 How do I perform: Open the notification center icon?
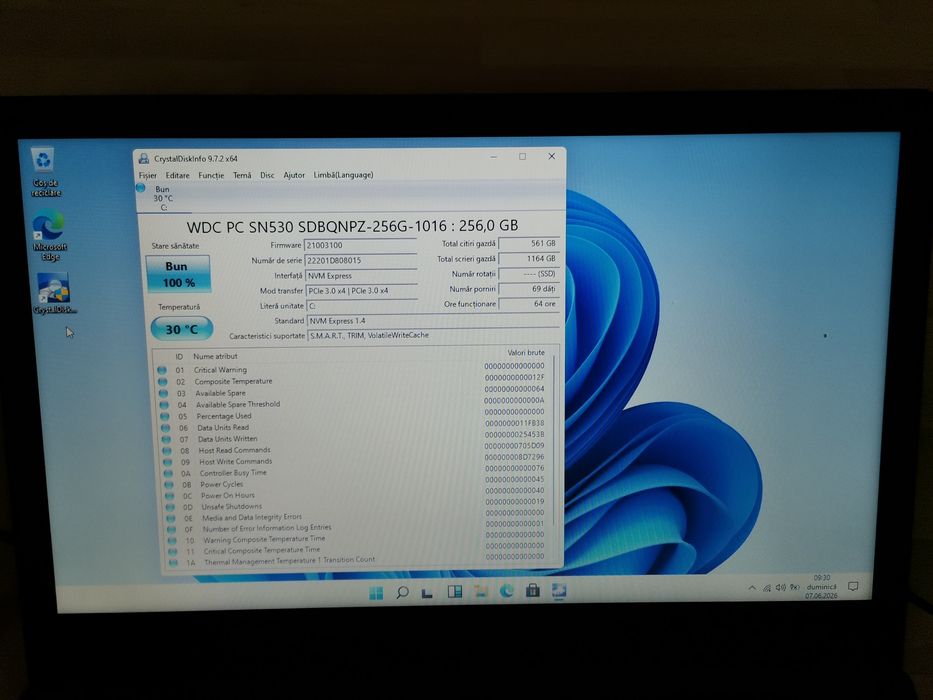853,586
